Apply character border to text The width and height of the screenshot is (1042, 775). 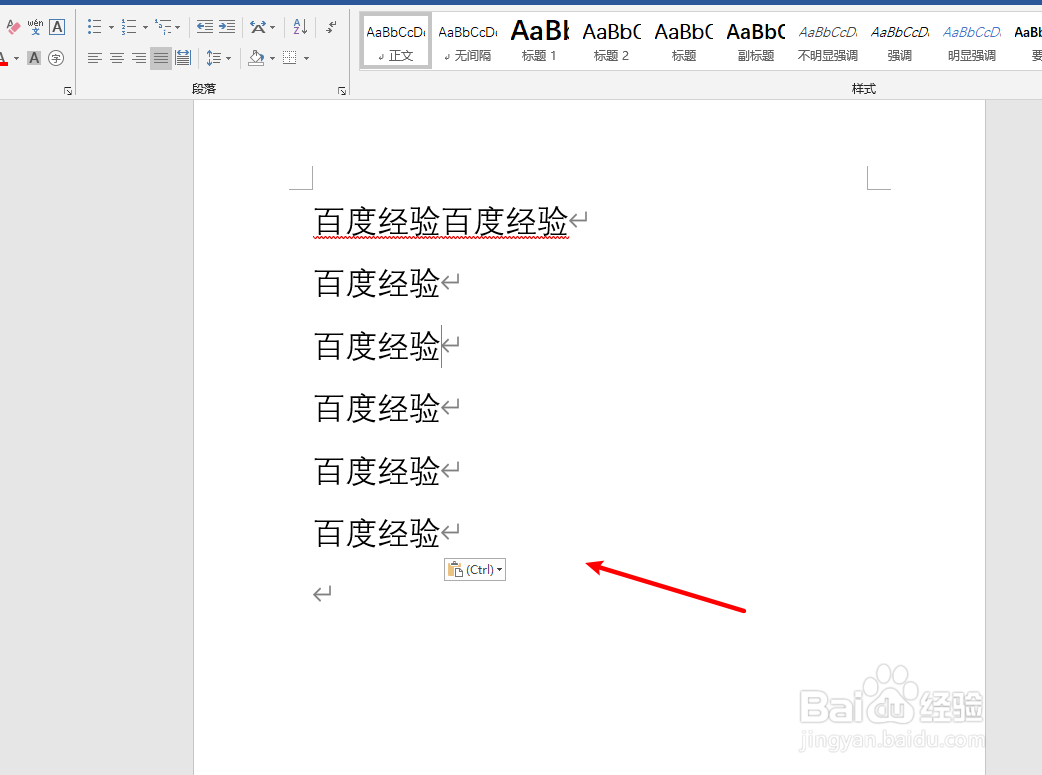(57, 27)
